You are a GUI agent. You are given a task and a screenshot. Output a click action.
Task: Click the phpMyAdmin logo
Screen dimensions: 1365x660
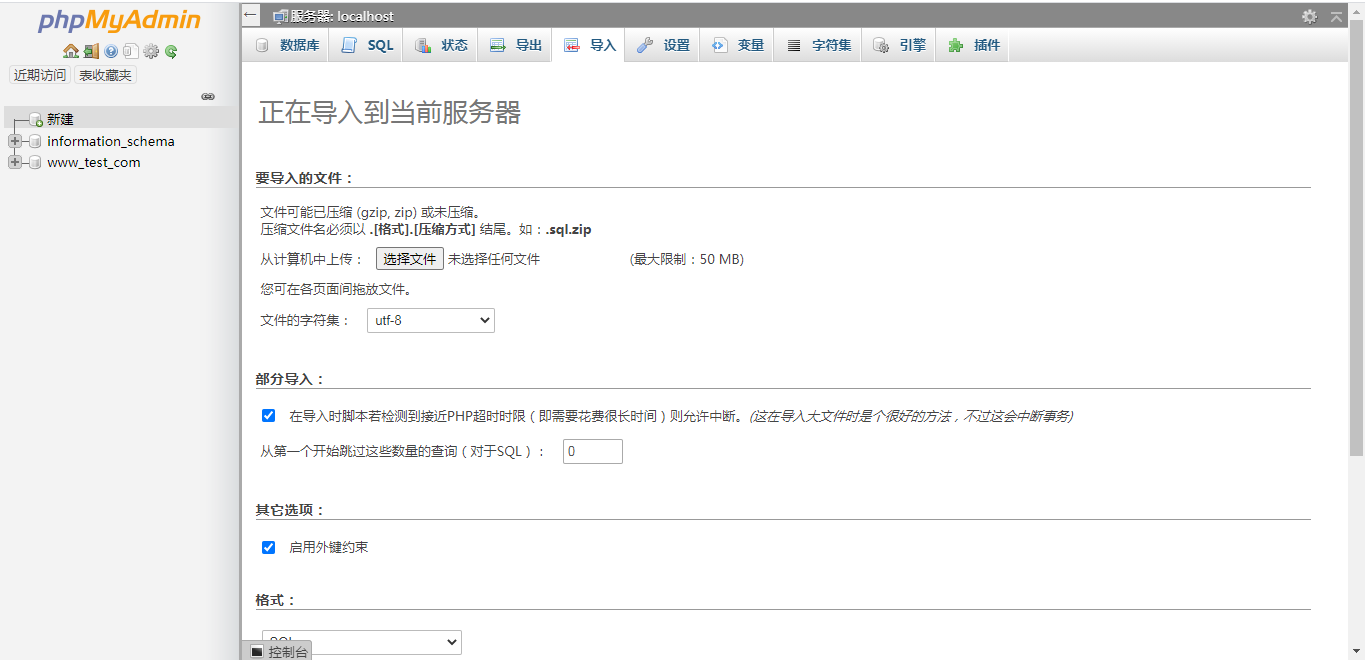pyautogui.click(x=119, y=20)
